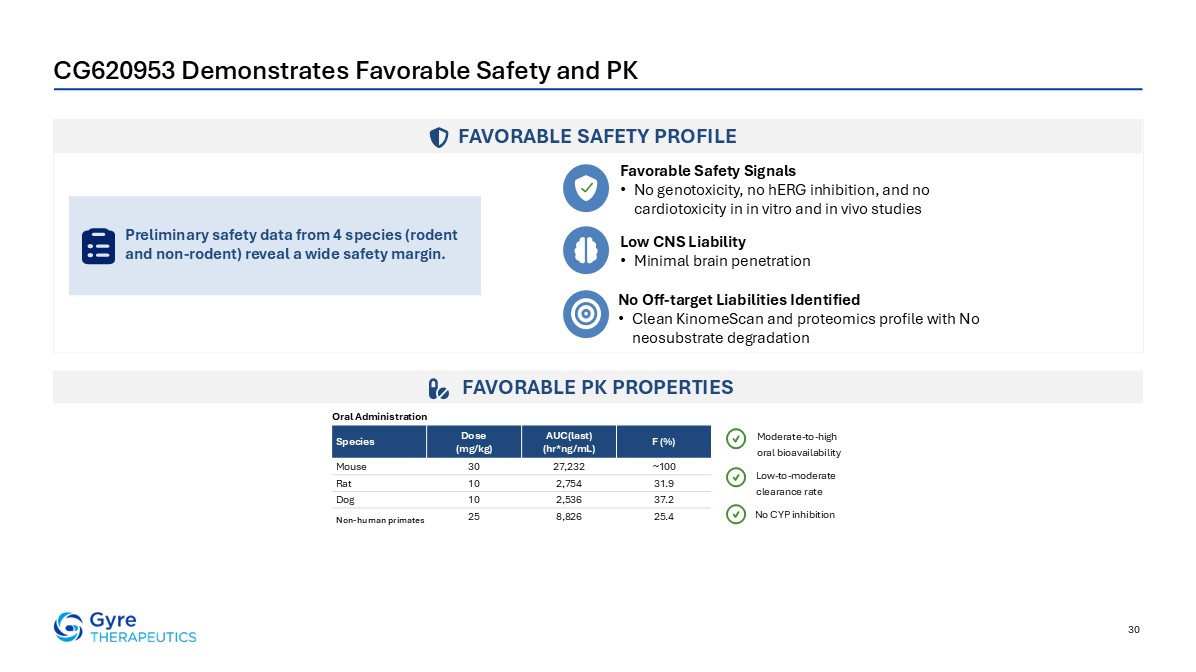
Task: Click the Dog F value 37.2
Action: 664,500
